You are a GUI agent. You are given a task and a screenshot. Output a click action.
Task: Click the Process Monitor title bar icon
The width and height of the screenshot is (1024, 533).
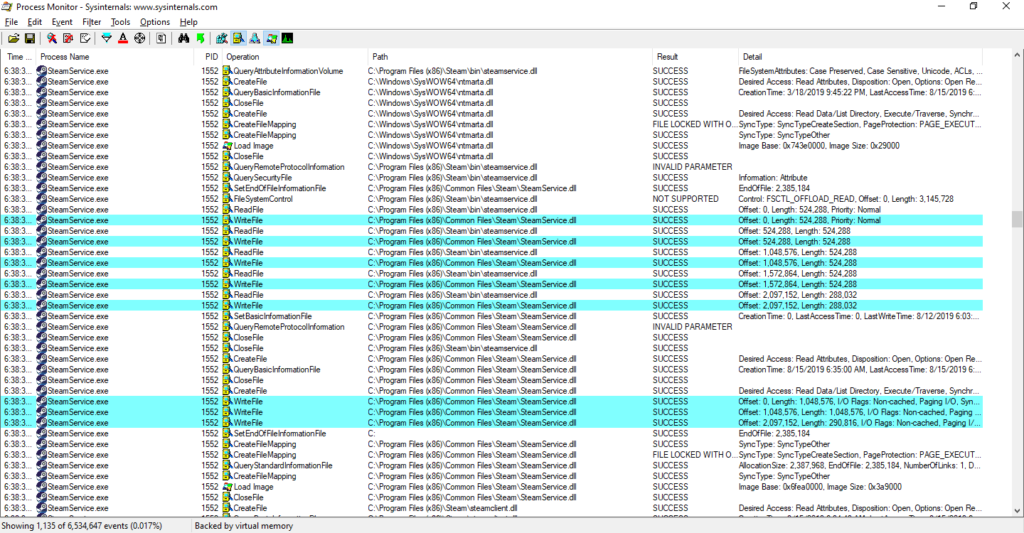[7, 7]
